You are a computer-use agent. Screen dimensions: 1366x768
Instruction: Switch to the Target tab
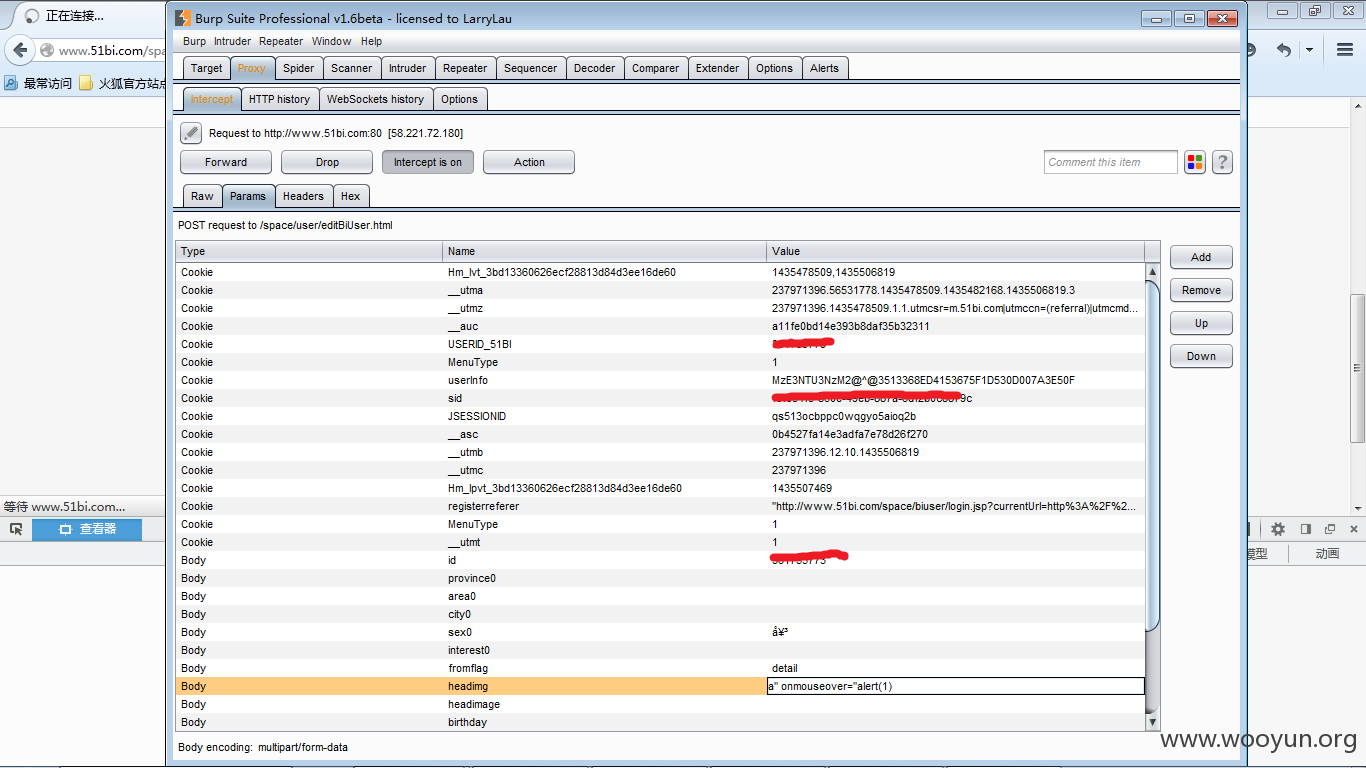pos(207,68)
